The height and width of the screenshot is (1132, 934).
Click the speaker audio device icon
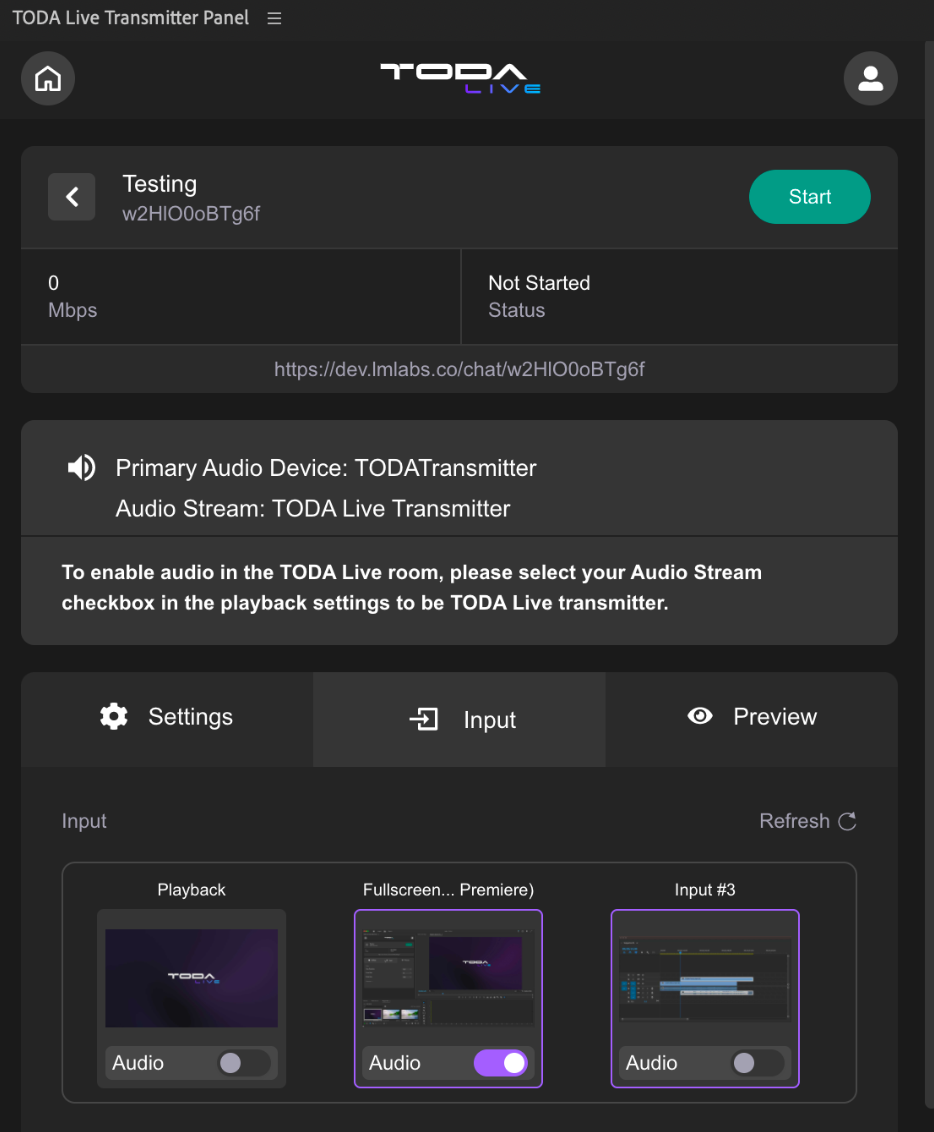click(82, 468)
